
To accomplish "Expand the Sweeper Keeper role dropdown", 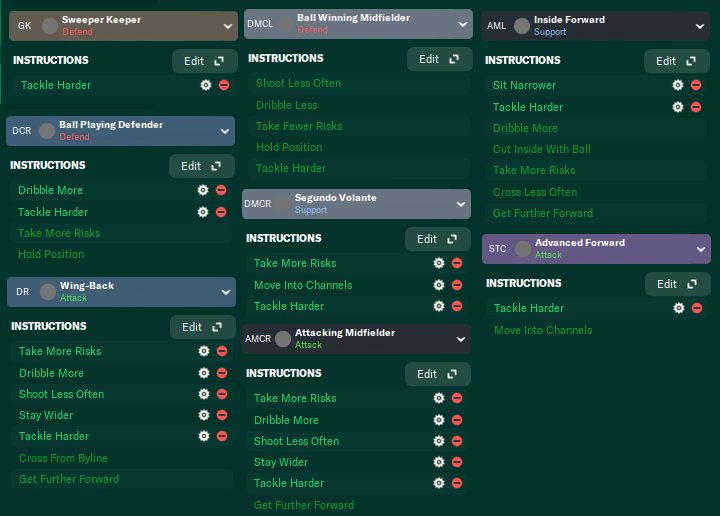I will tap(225, 26).
